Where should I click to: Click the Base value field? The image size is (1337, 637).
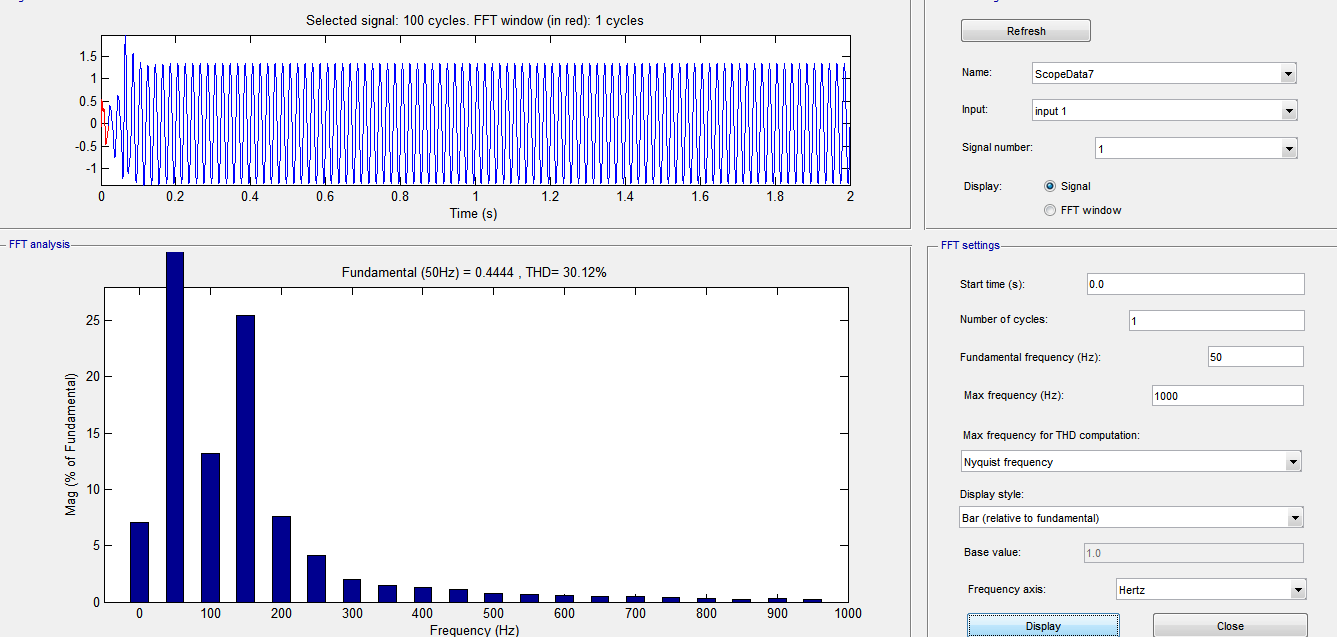(x=1193, y=553)
